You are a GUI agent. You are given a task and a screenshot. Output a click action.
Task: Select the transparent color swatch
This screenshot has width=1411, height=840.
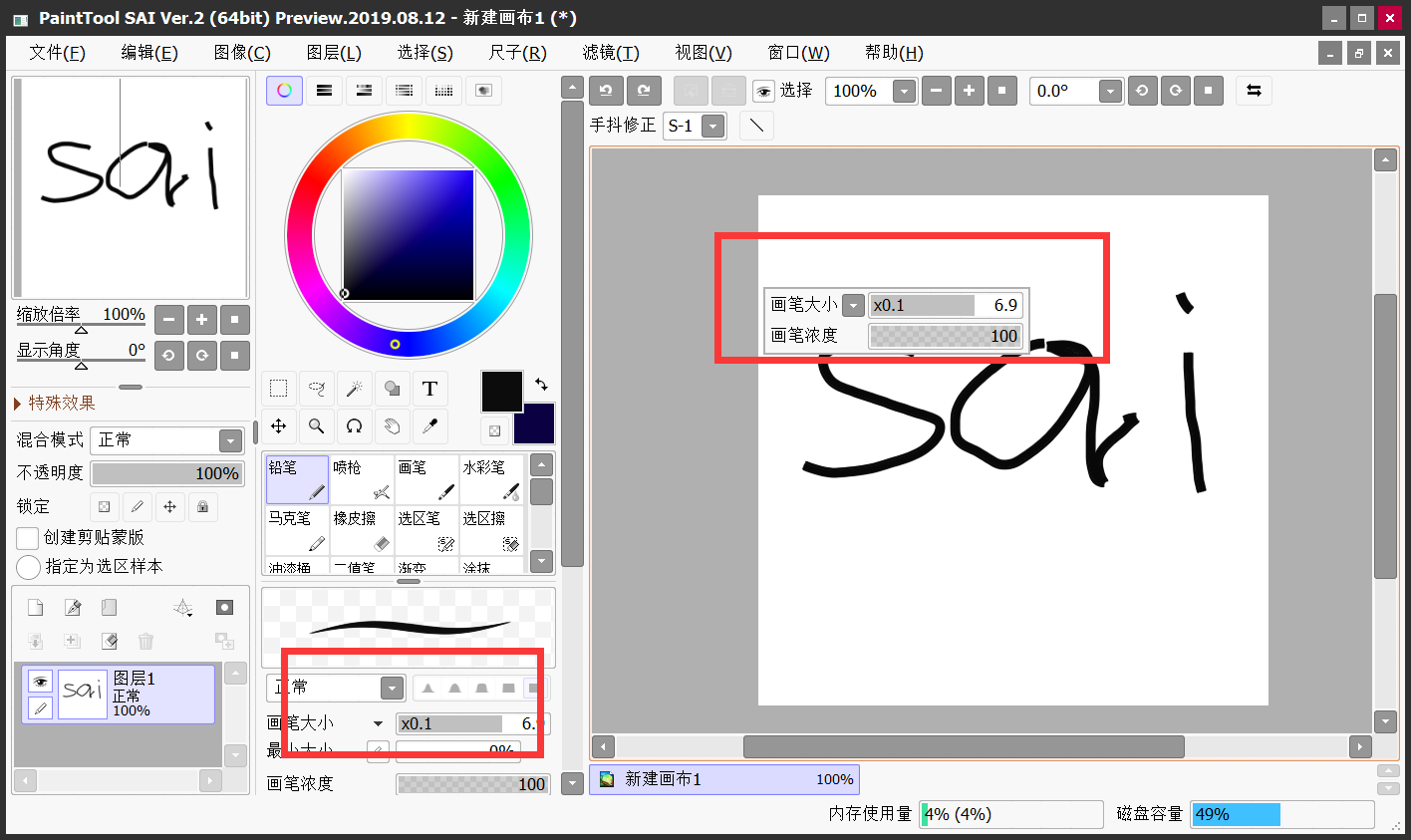tap(494, 430)
